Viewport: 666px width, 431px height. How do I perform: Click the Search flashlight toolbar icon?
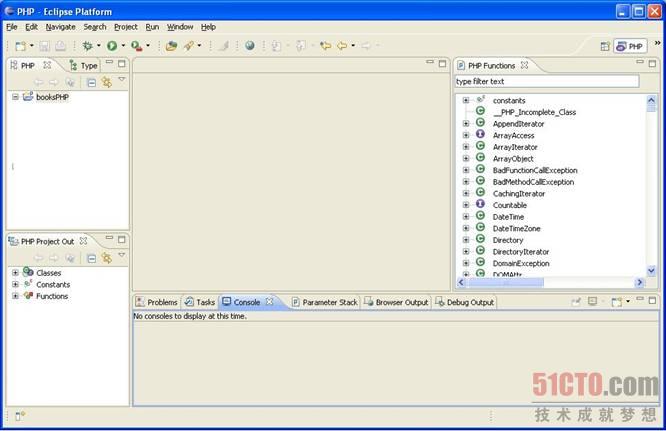(189, 46)
